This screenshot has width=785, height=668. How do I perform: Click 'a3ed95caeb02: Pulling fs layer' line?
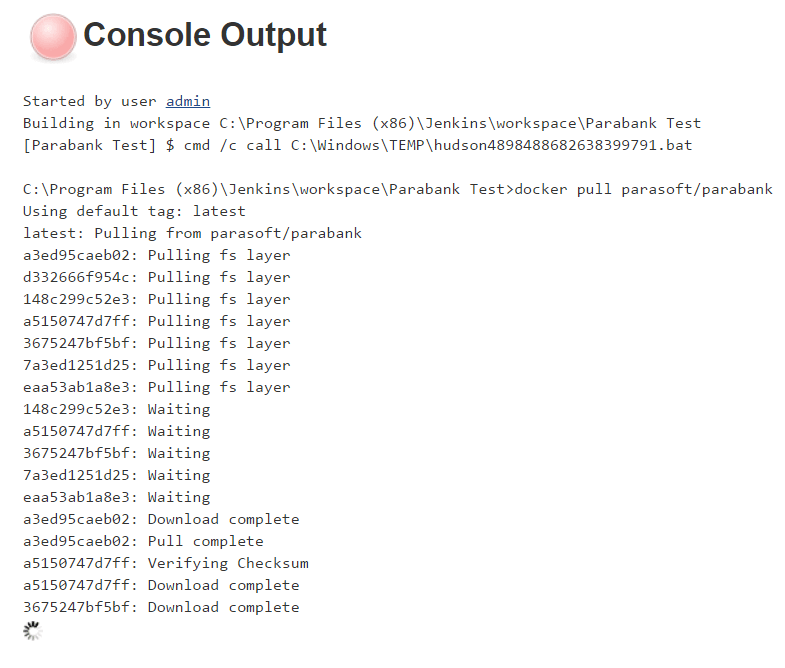[157, 256]
